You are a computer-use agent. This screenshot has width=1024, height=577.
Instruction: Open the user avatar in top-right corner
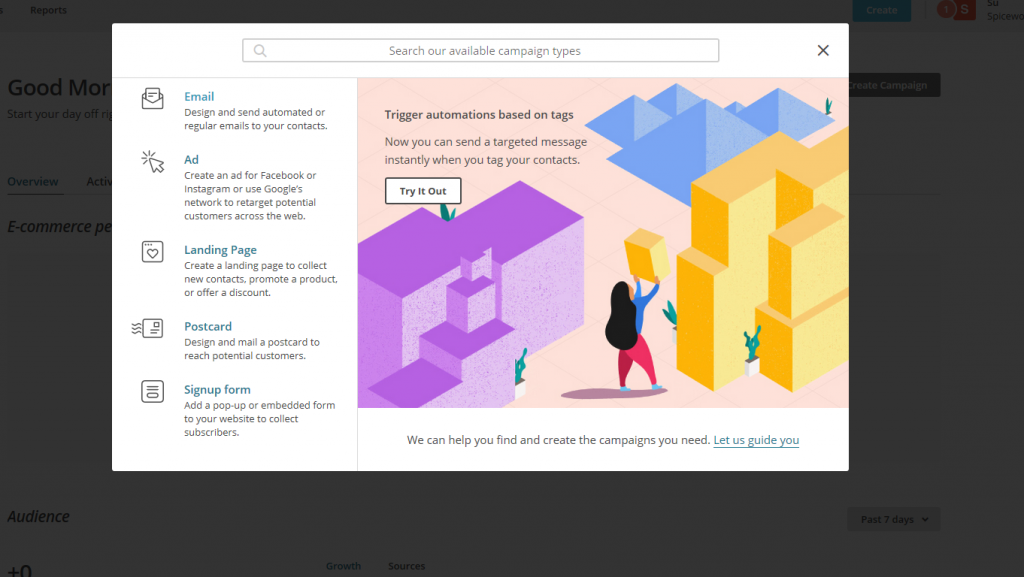coord(964,10)
